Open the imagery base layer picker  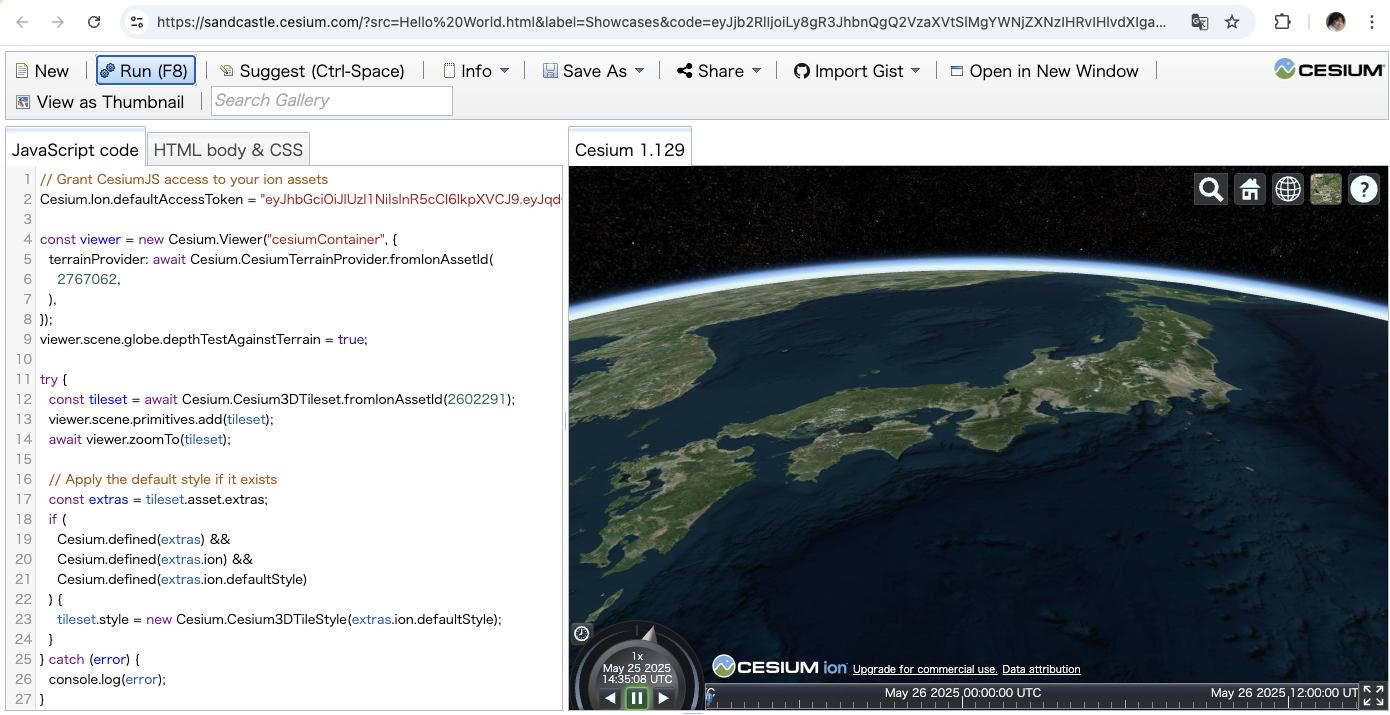[1325, 188]
